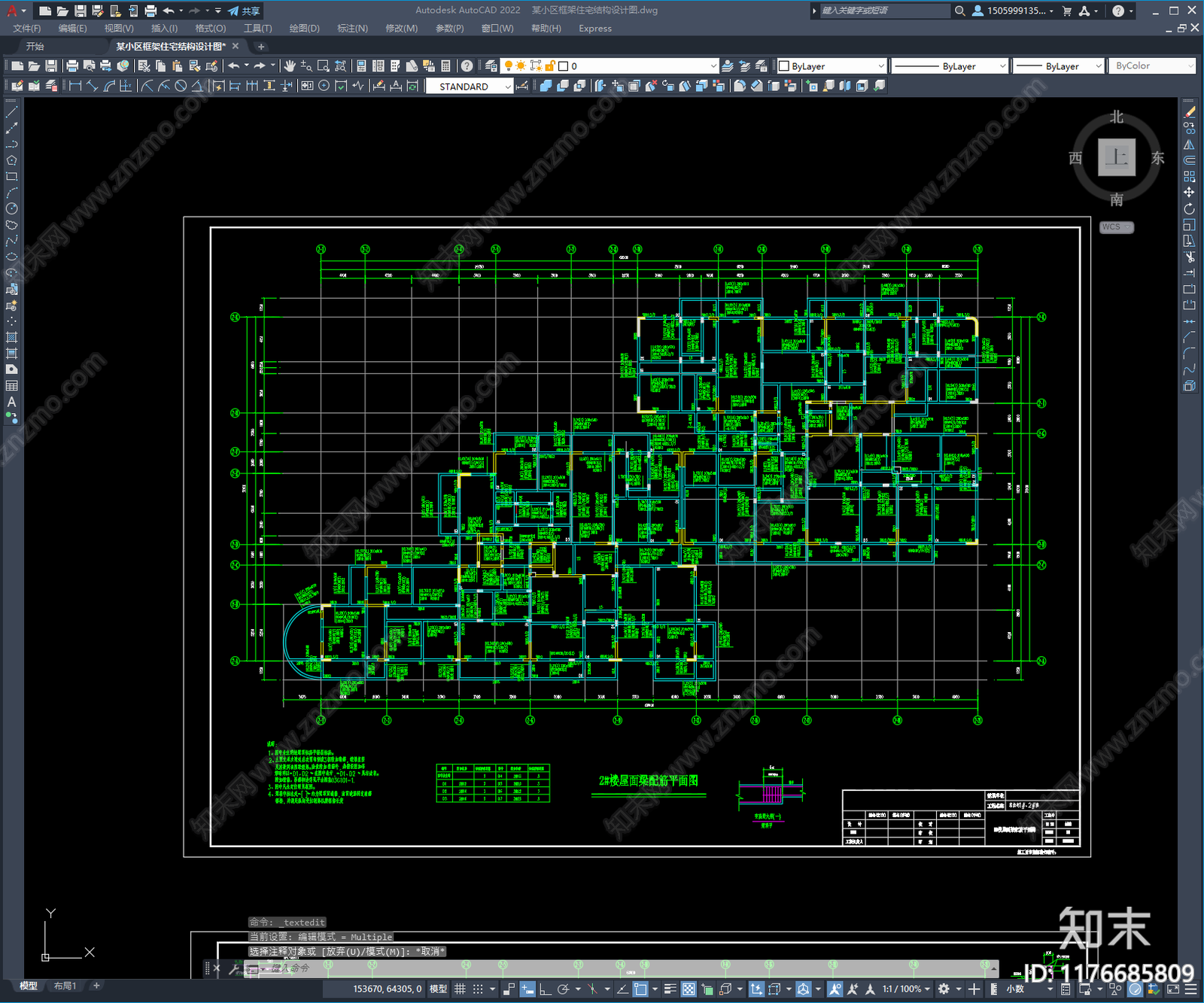Open the Express menu
1204x1003 pixels.
tap(595, 29)
